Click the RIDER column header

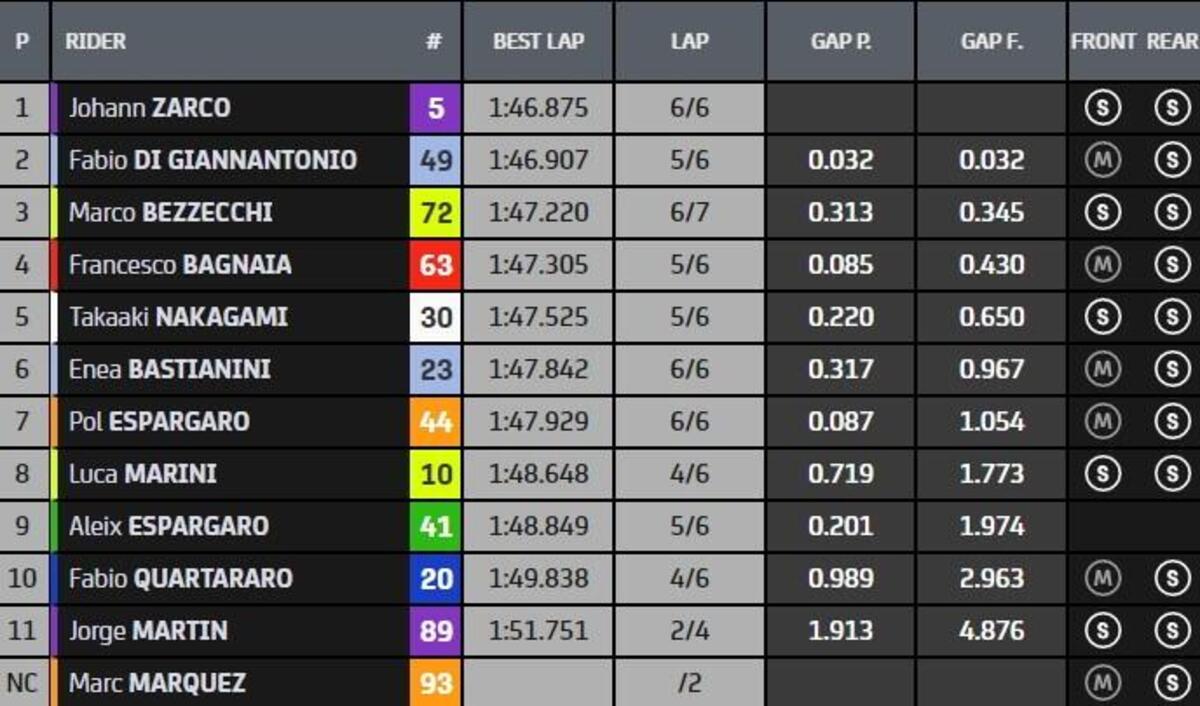pyautogui.click(x=96, y=41)
